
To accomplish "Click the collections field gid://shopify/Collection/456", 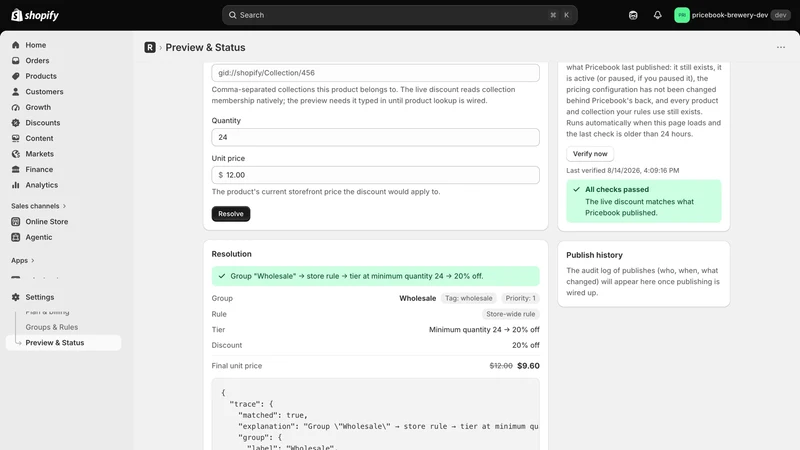I will pos(376,73).
